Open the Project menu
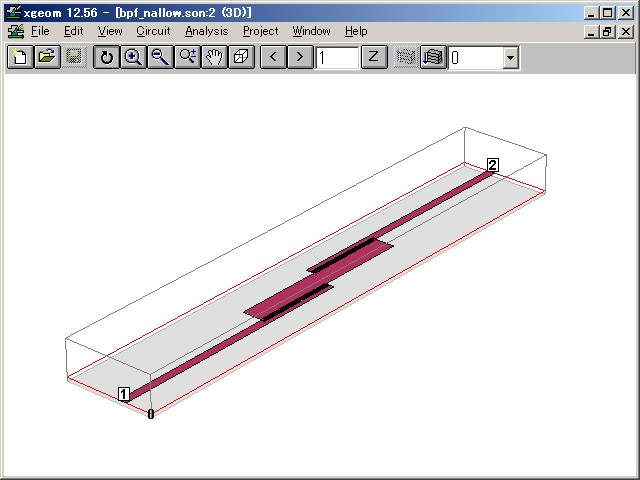The height and width of the screenshot is (480, 640). (x=260, y=31)
